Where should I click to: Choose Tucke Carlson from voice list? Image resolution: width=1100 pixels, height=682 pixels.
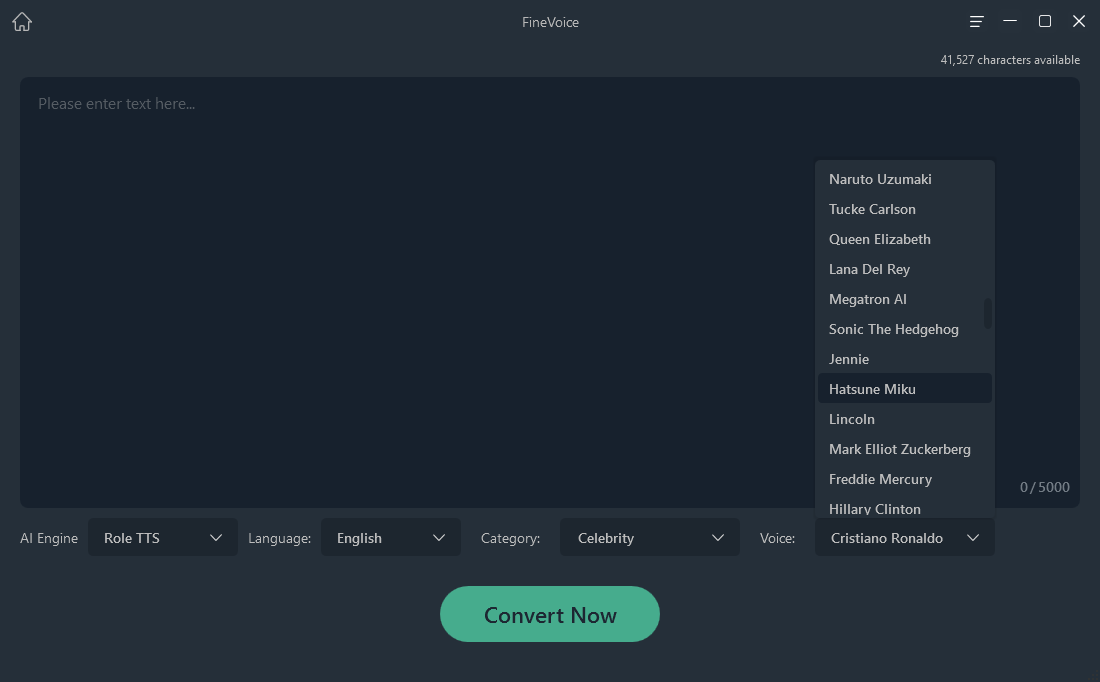904,209
